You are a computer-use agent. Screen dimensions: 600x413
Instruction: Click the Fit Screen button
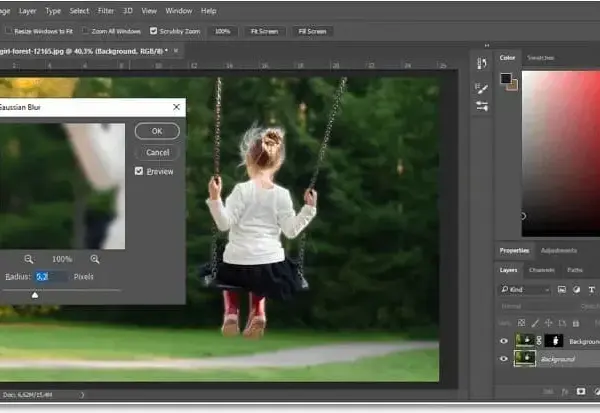[x=264, y=31]
